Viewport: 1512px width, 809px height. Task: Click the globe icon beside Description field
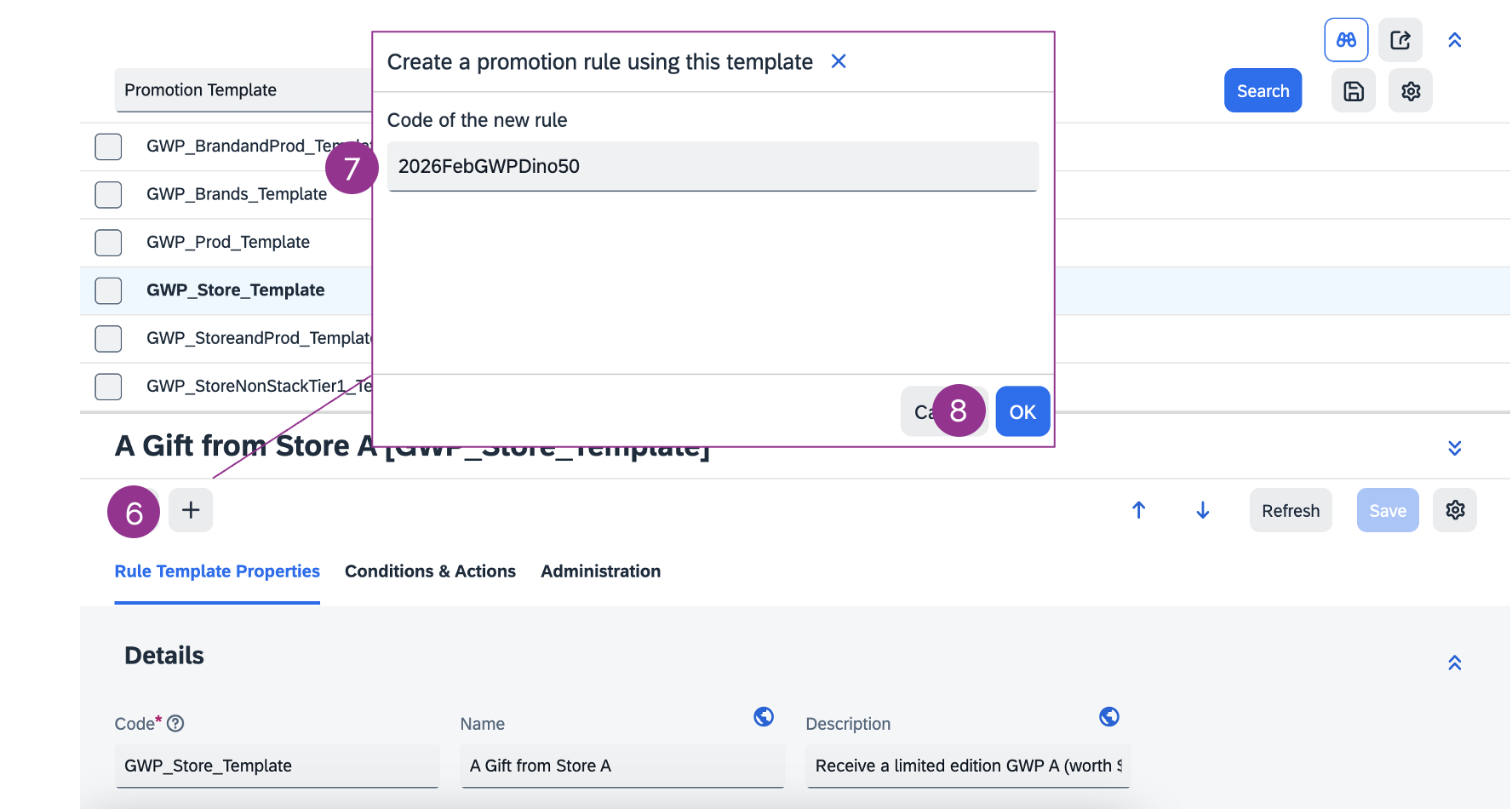(x=1108, y=717)
